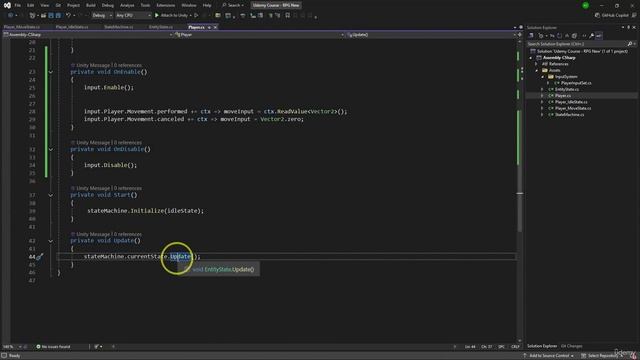
Task: Click Start Without Debugging play outline icon
Action: [196, 16]
